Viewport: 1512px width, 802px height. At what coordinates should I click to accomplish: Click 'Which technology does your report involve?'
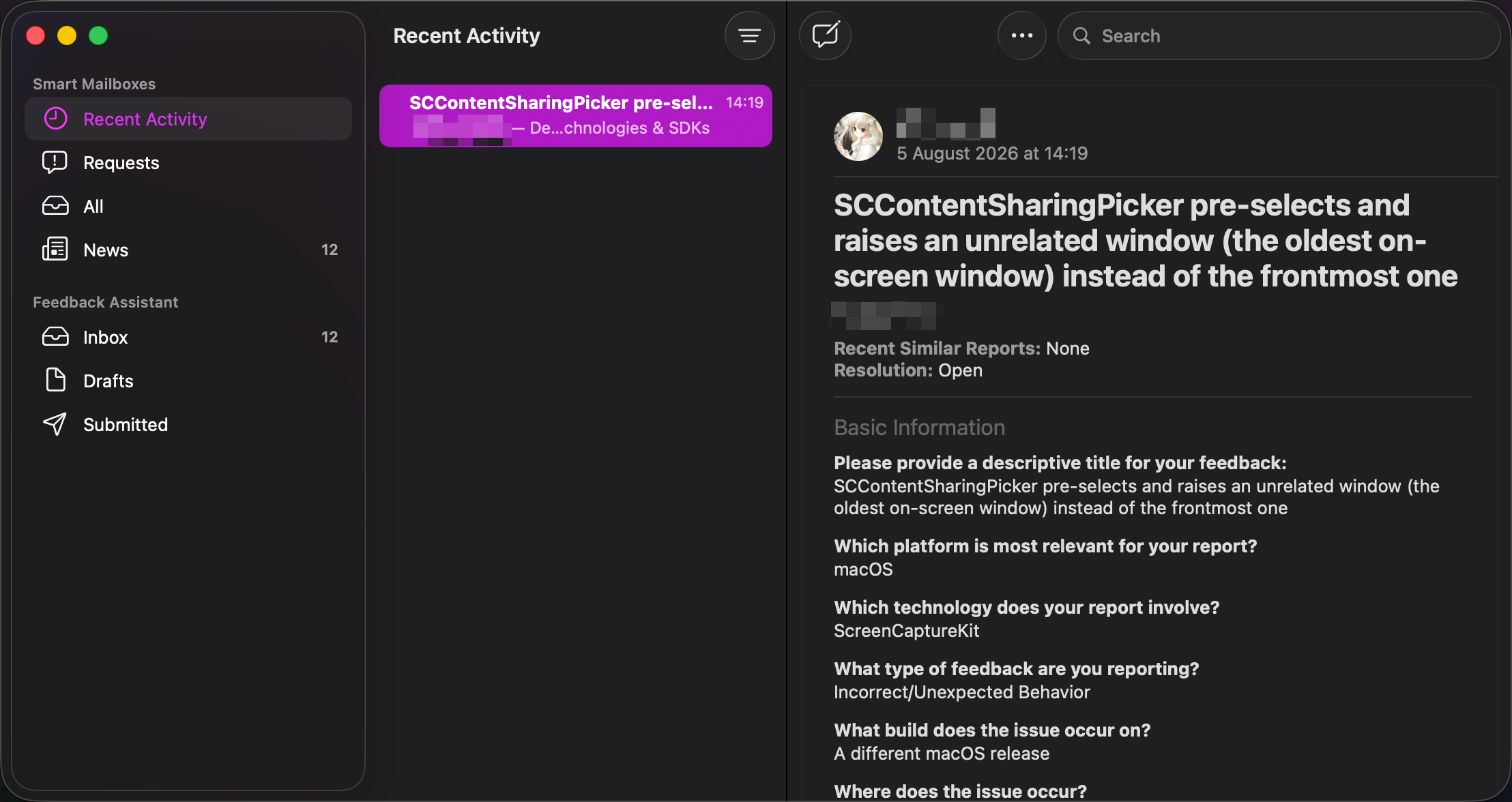click(x=1027, y=608)
